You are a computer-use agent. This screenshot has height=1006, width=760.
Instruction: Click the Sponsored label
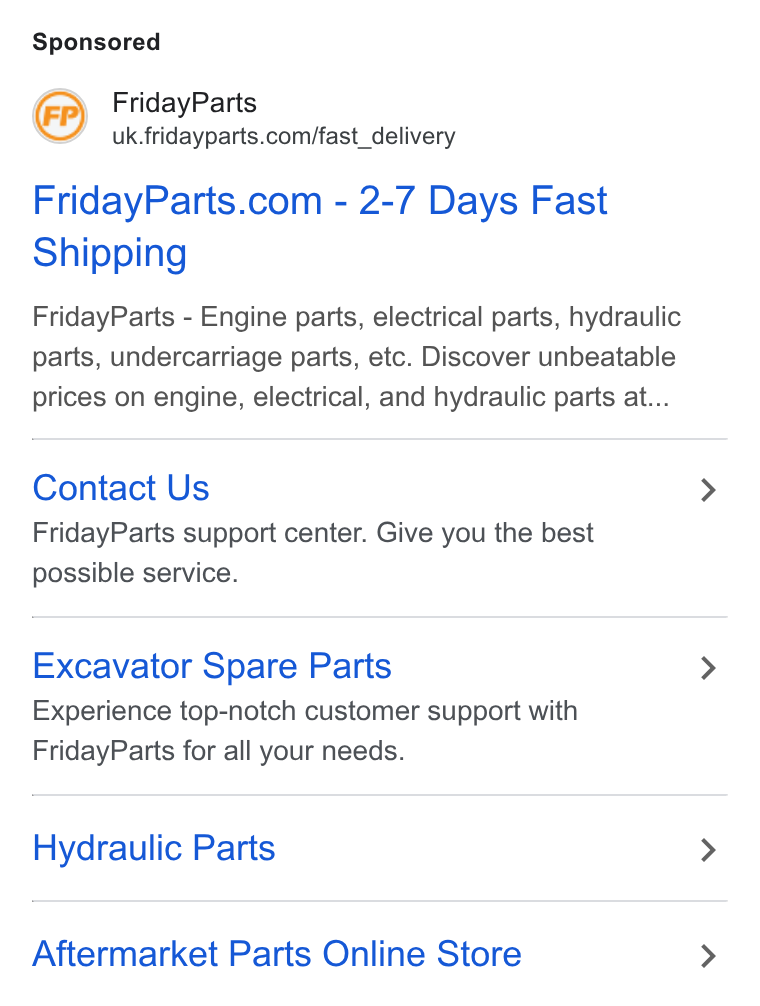click(96, 42)
